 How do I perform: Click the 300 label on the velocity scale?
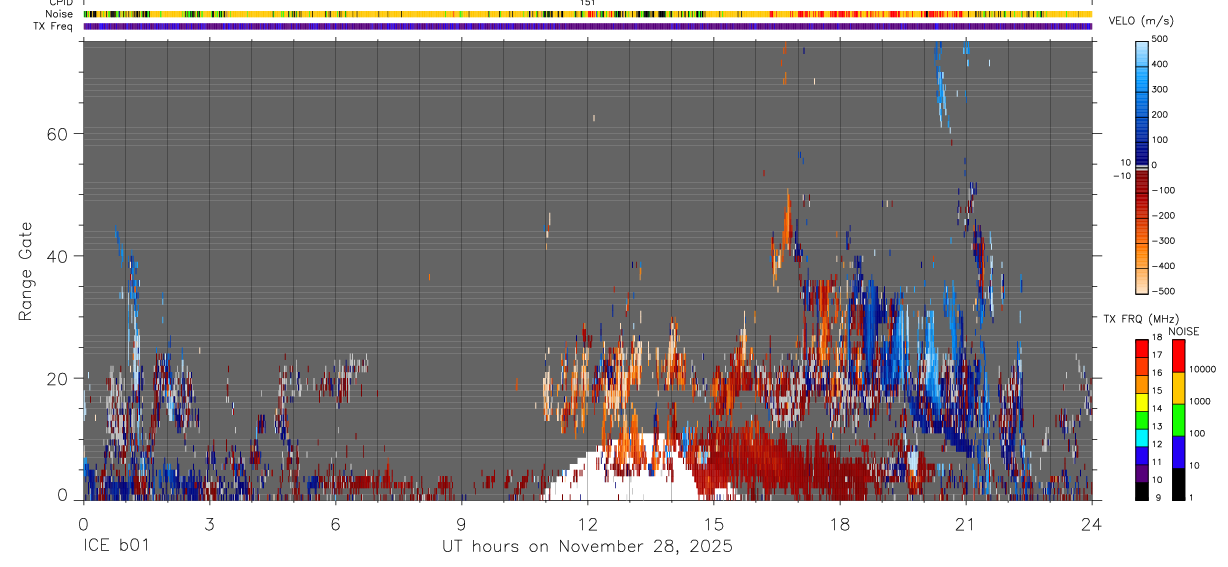(x=1160, y=89)
